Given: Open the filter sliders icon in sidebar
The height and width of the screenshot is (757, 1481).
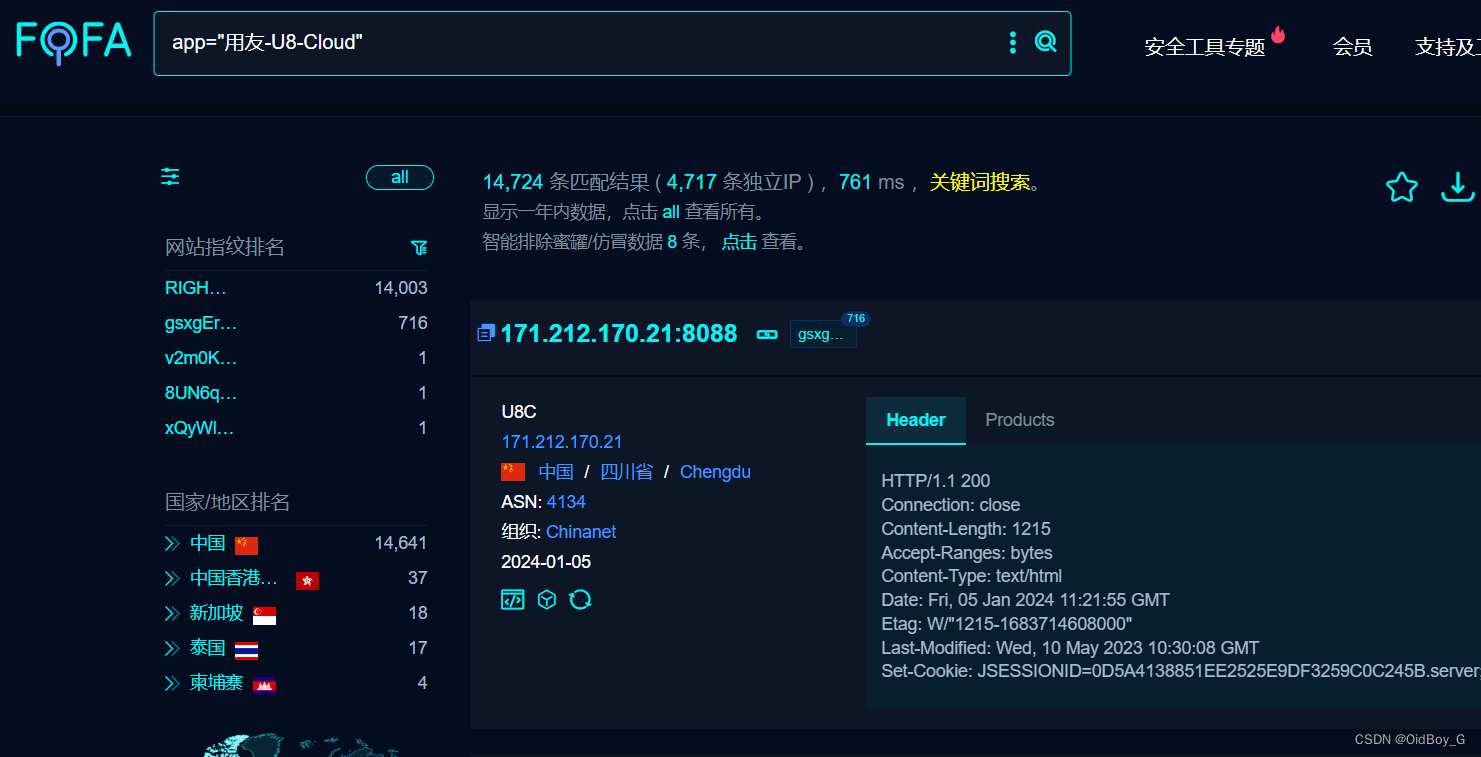Looking at the screenshot, I should [171, 177].
